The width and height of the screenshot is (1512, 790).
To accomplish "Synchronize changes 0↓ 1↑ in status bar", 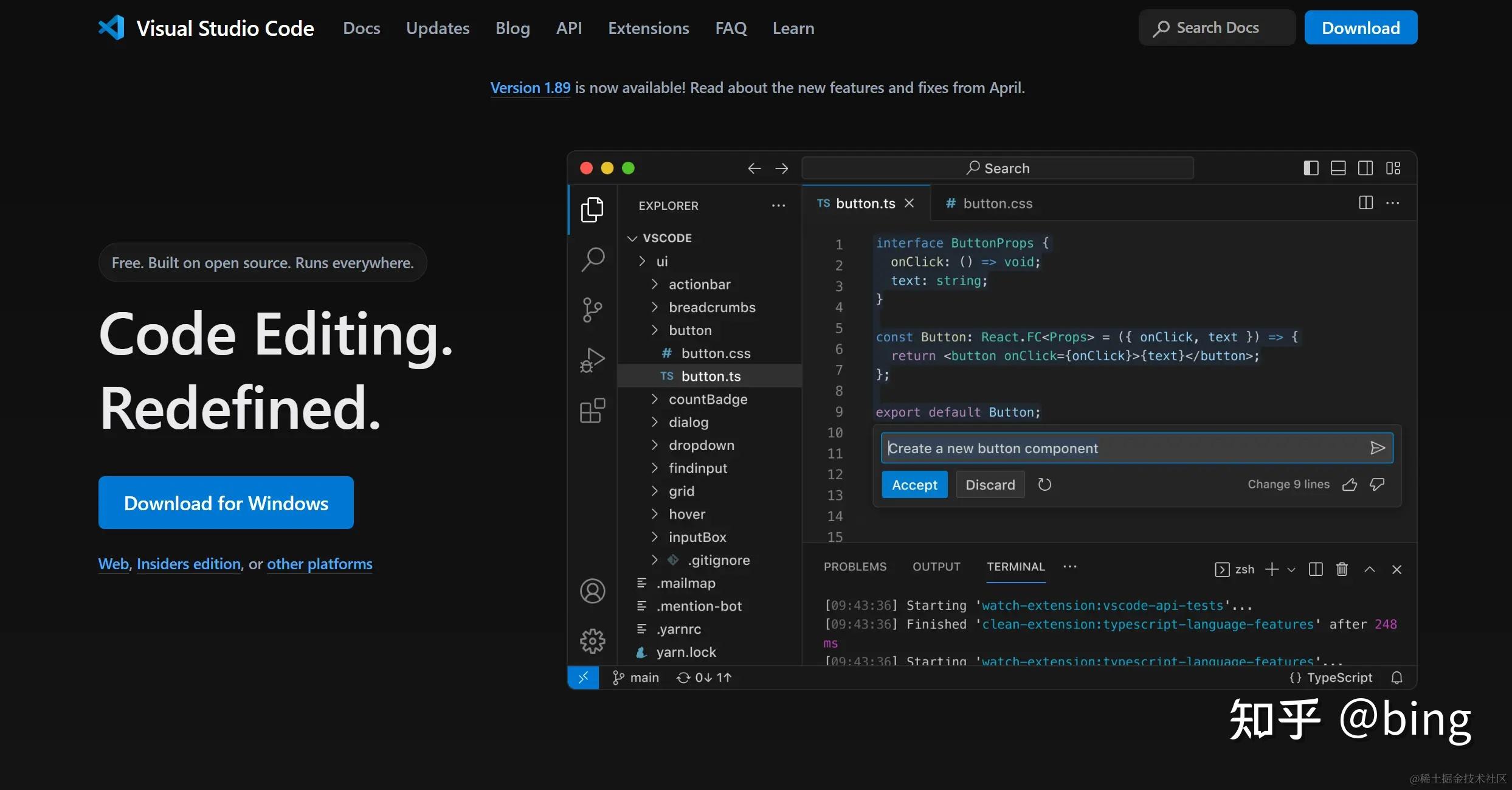I will click(x=704, y=677).
